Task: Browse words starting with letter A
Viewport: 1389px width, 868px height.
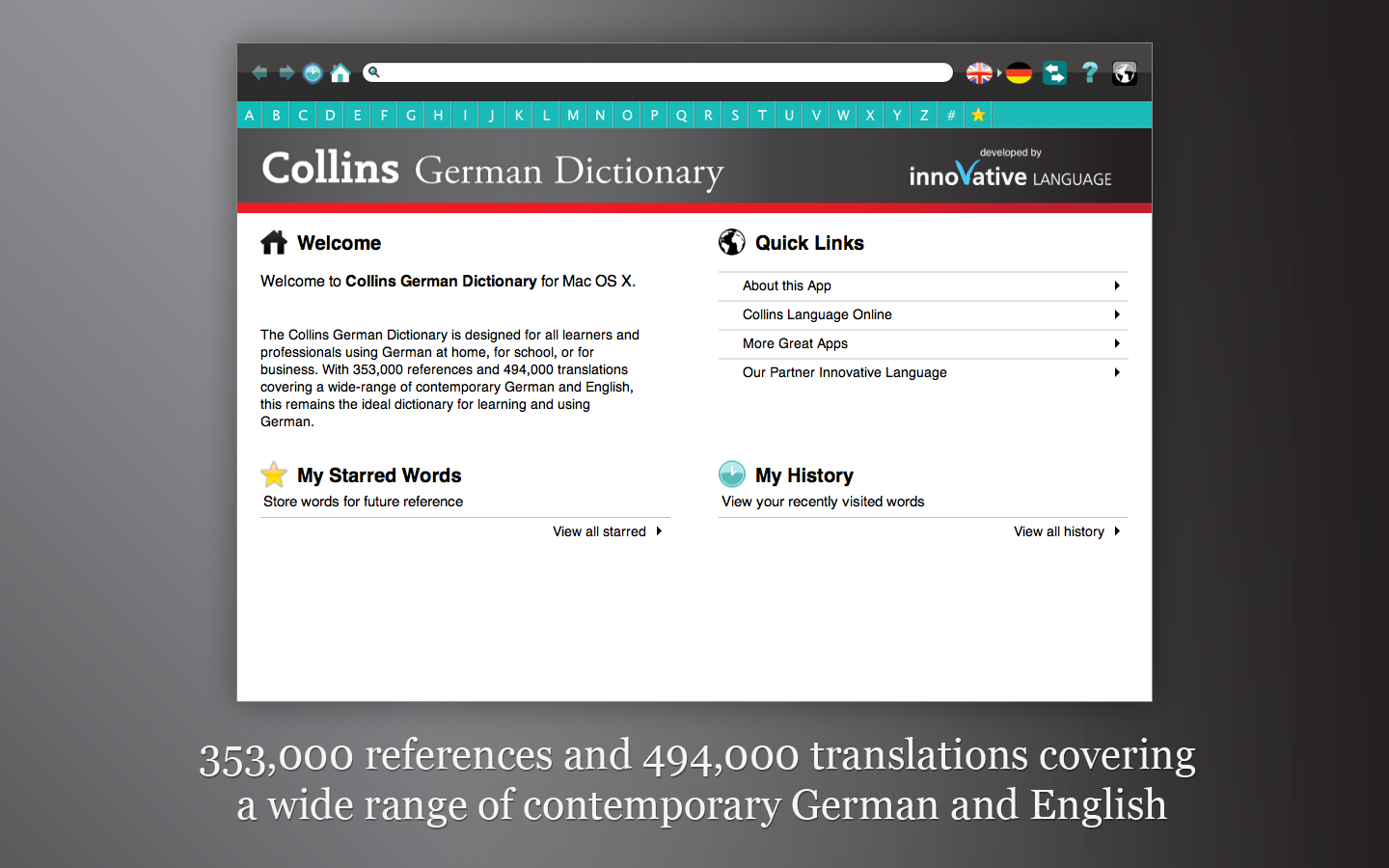Action: pos(249,115)
